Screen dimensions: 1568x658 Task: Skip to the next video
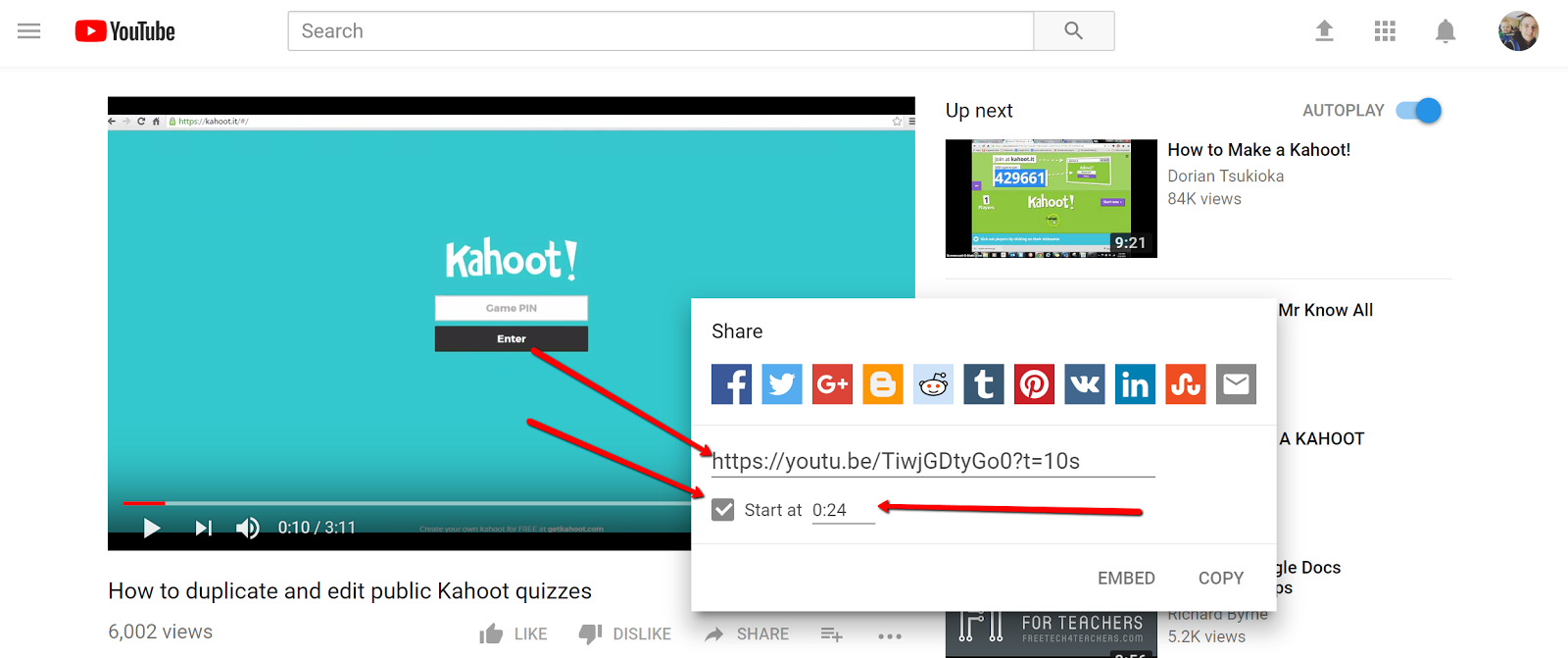click(203, 529)
